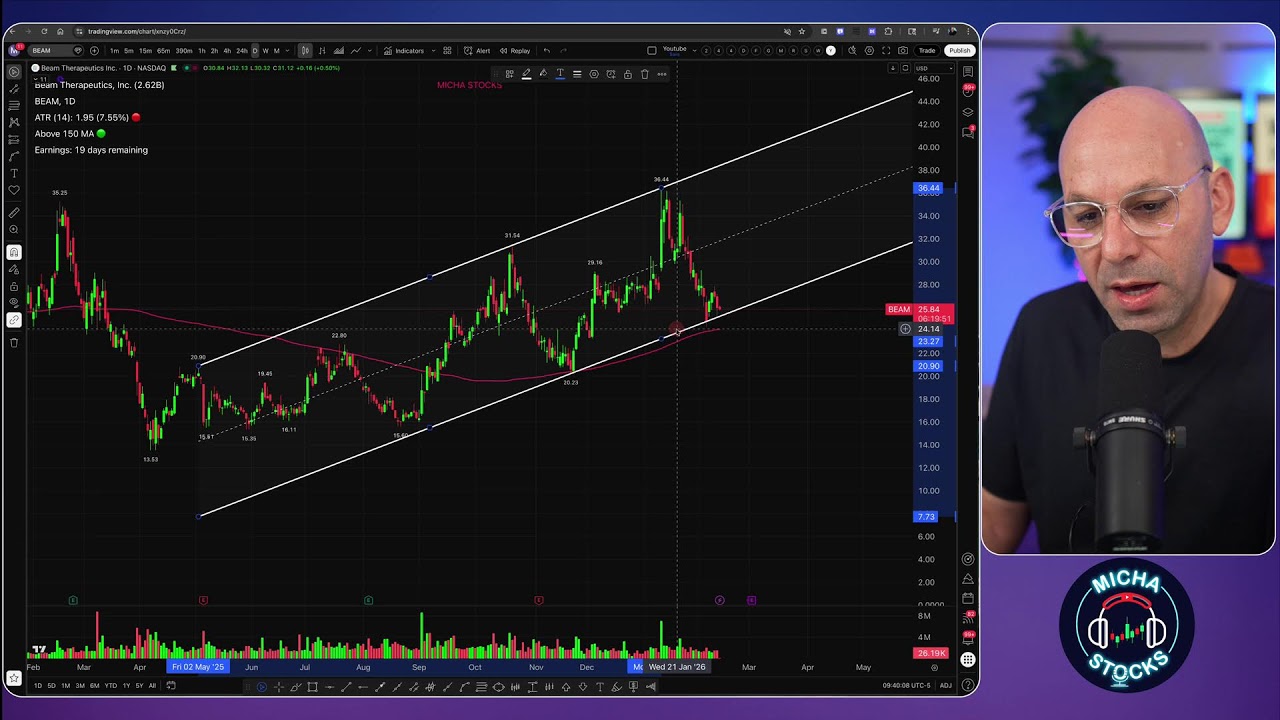Viewport: 1280px width, 720px height.
Task: Toggle ADJ adjusted price setting
Action: [946, 686]
